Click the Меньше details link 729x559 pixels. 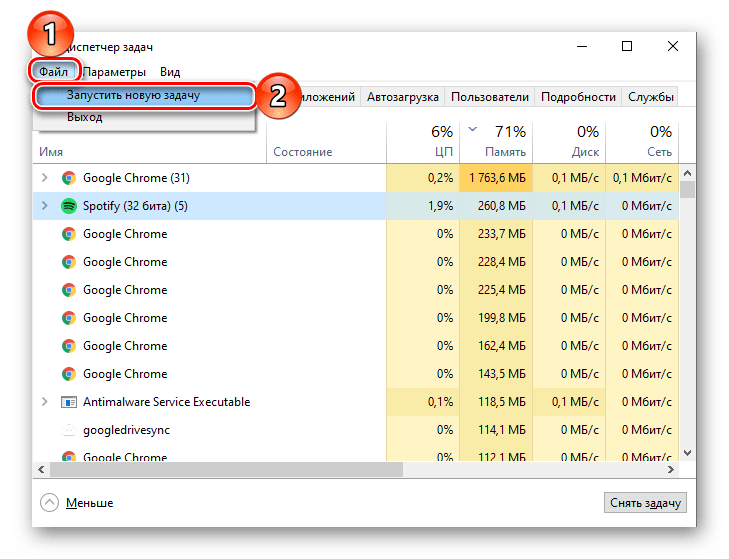(x=90, y=503)
